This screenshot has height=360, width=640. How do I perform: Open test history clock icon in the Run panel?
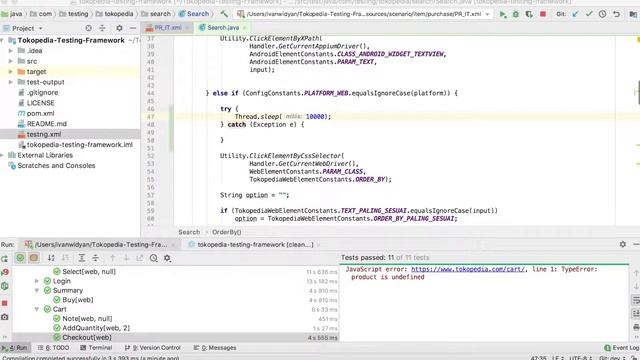(153, 258)
